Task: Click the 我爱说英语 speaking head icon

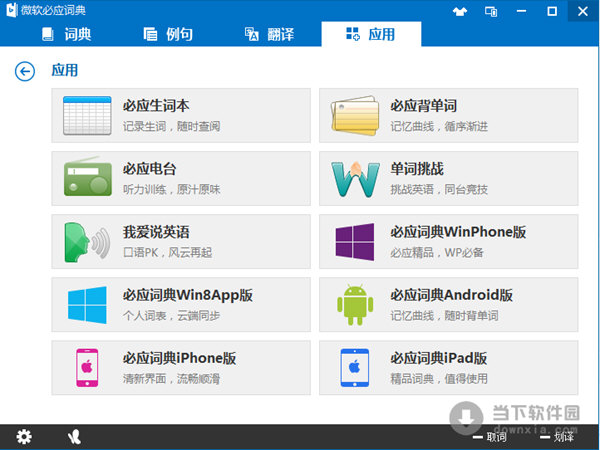Action: pos(88,242)
